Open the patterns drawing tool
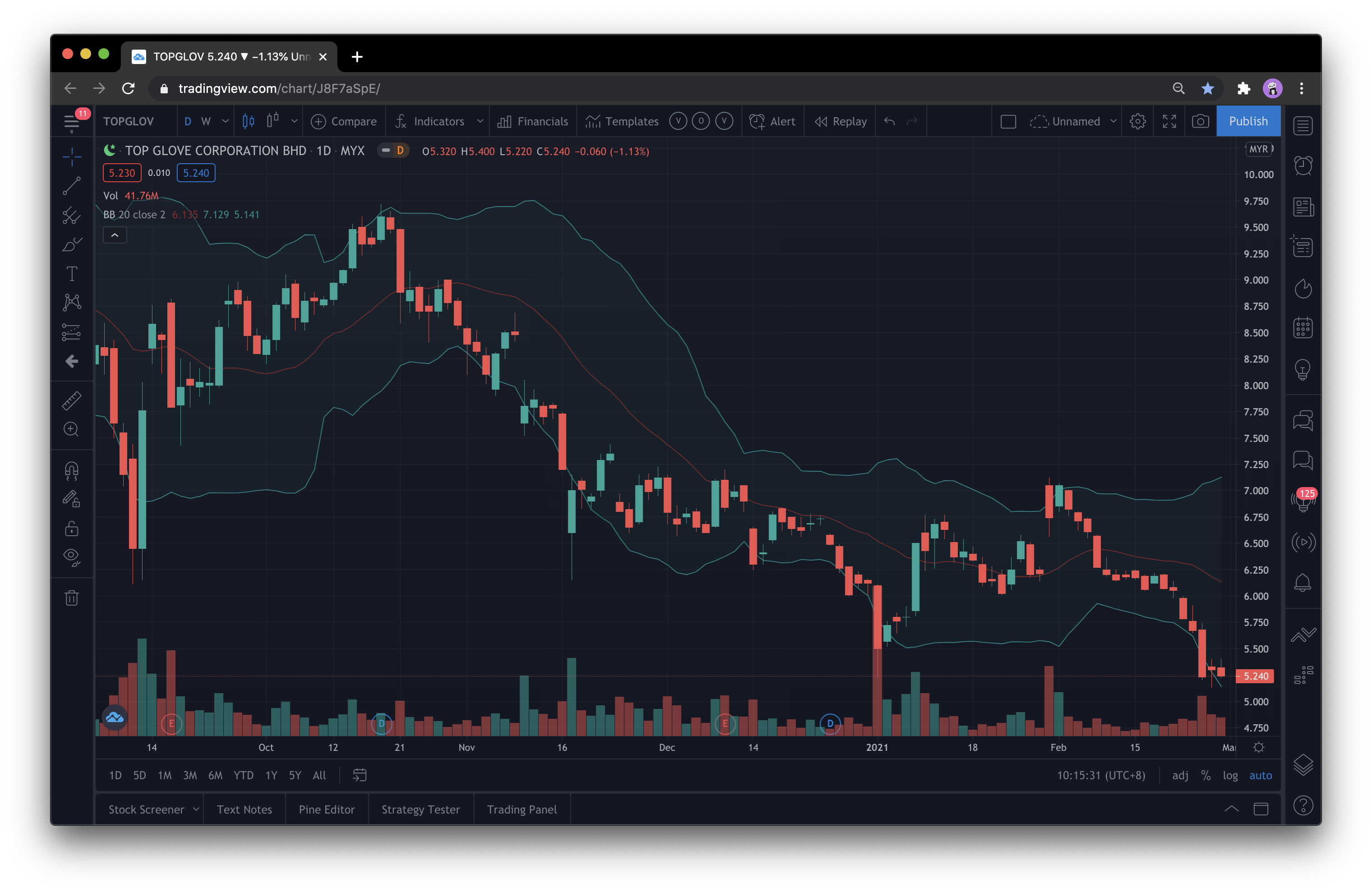Screen dimensions: 1372x892 tap(71, 302)
